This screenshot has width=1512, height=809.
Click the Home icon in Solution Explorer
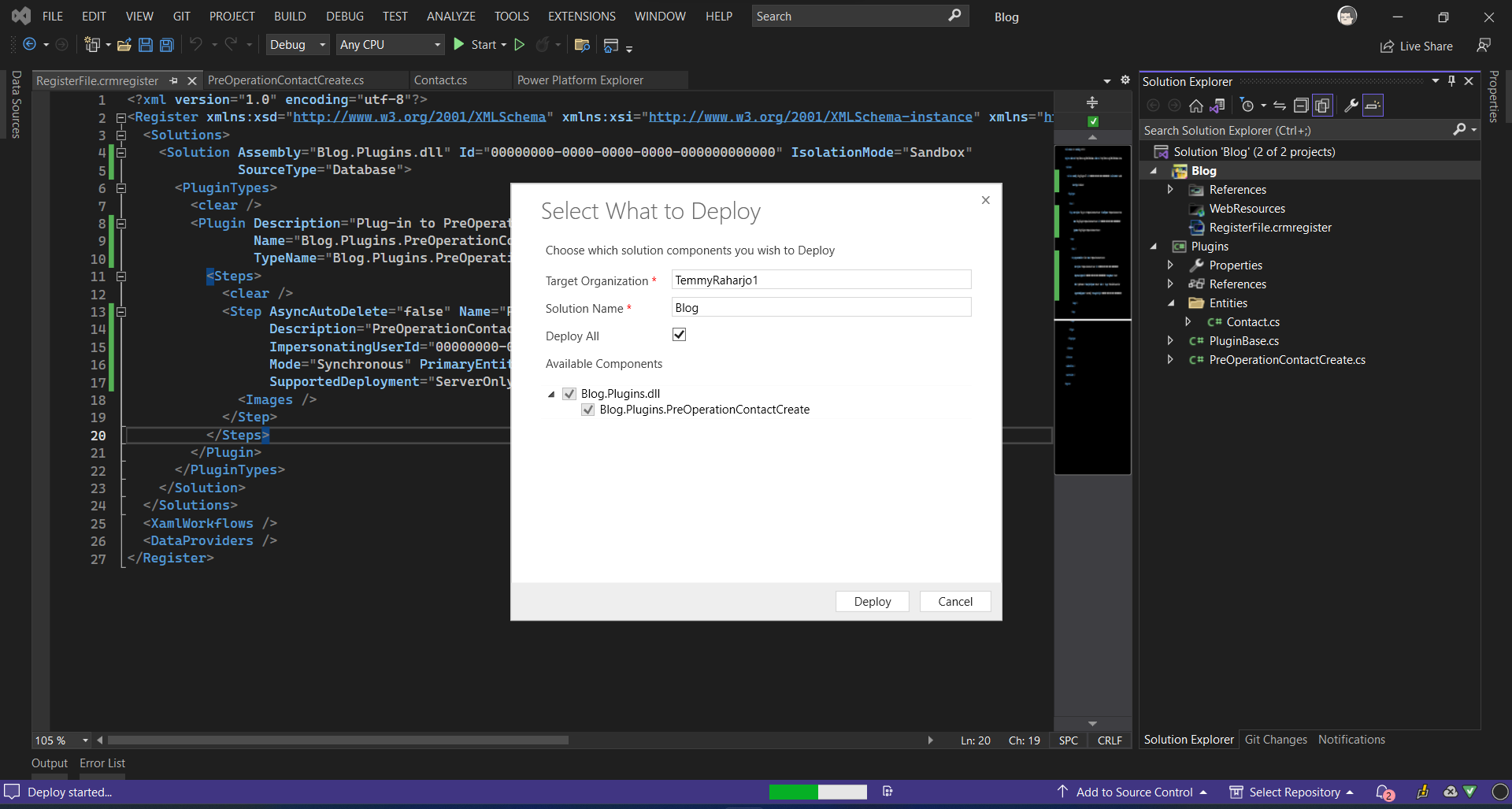[1195, 106]
